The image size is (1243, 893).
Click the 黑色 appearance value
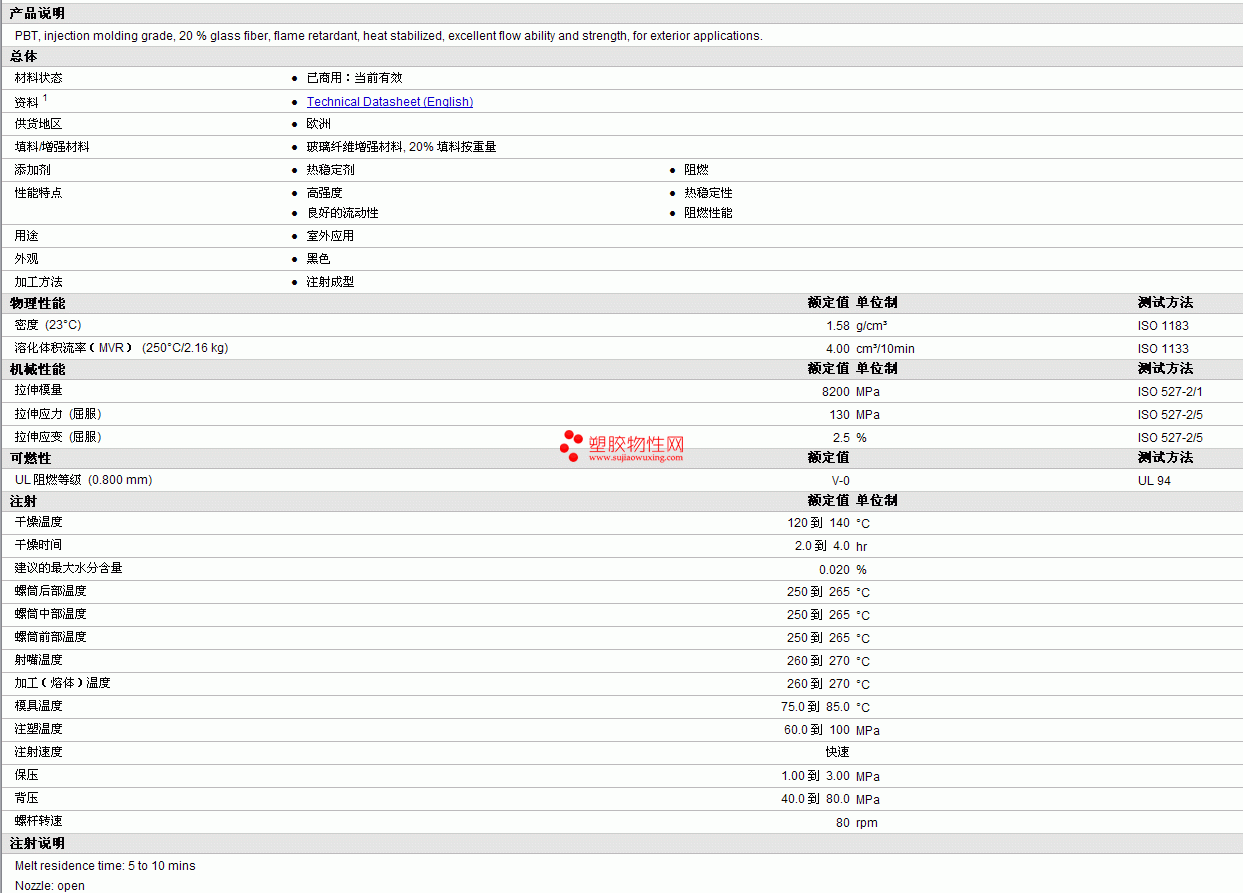tap(318, 259)
